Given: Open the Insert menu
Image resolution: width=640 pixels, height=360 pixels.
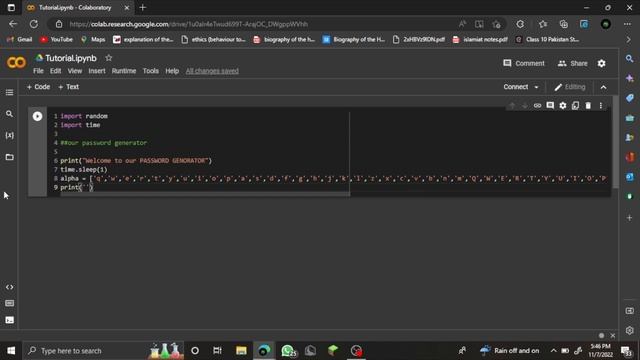Looking at the screenshot, I should 97,71.
